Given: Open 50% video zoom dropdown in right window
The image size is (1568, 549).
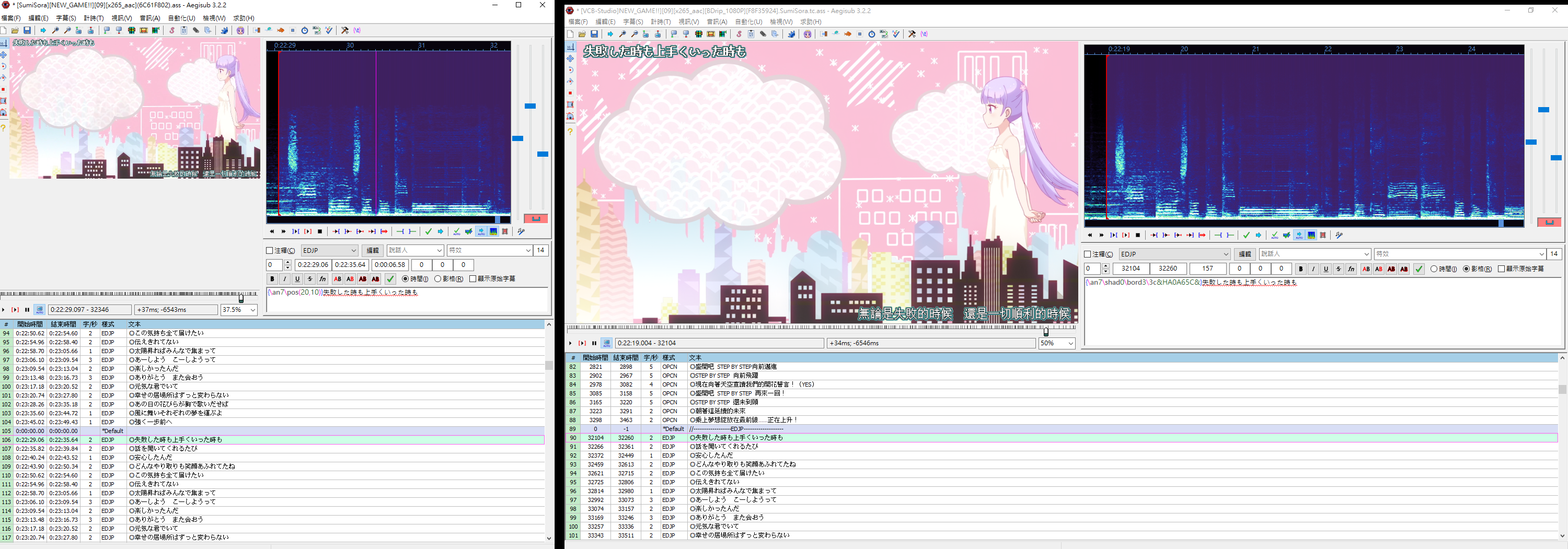Looking at the screenshot, I should click(1057, 343).
